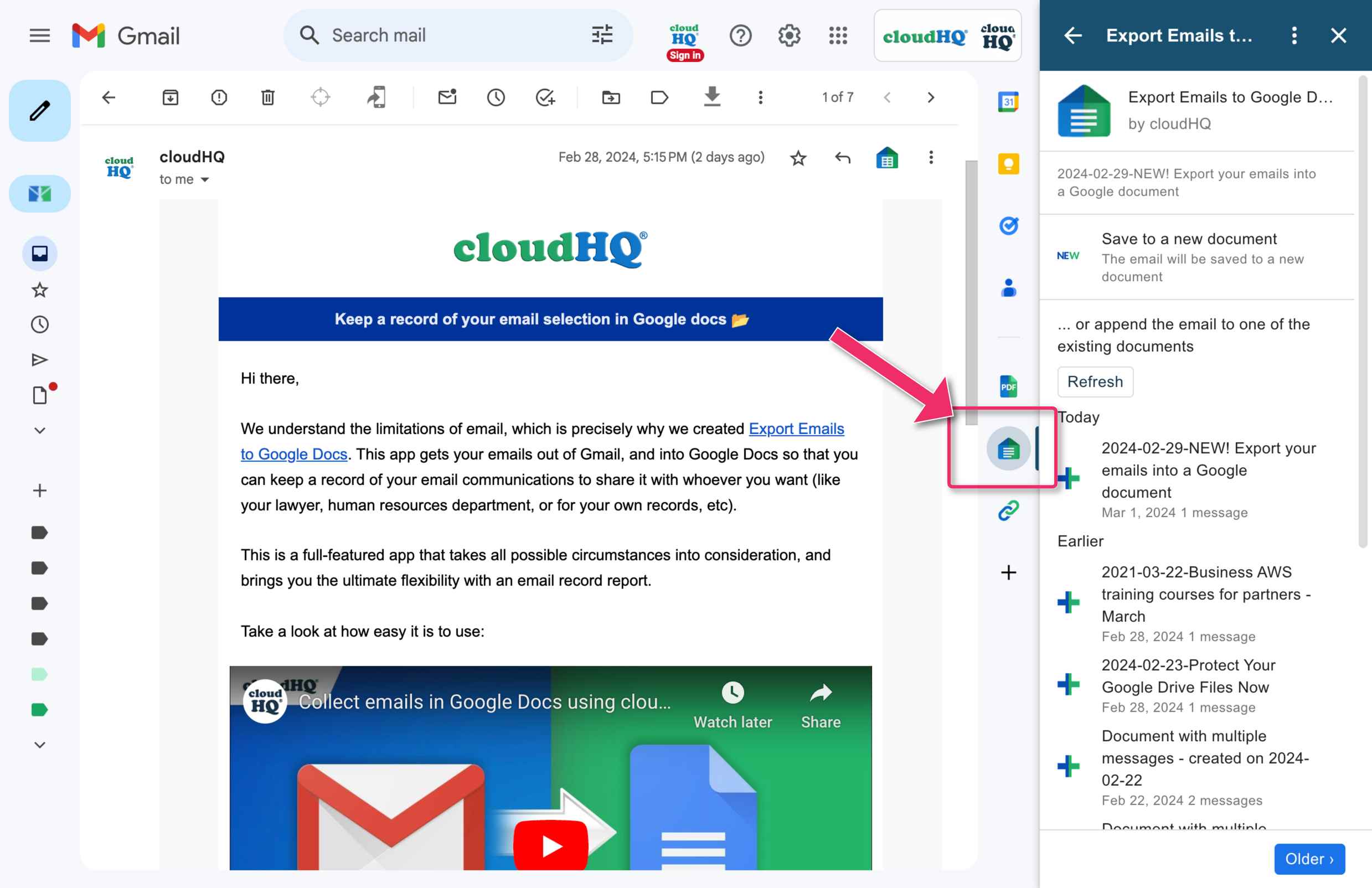The image size is (1372, 888).
Task: Go to previous email arrow
Action: click(x=886, y=97)
